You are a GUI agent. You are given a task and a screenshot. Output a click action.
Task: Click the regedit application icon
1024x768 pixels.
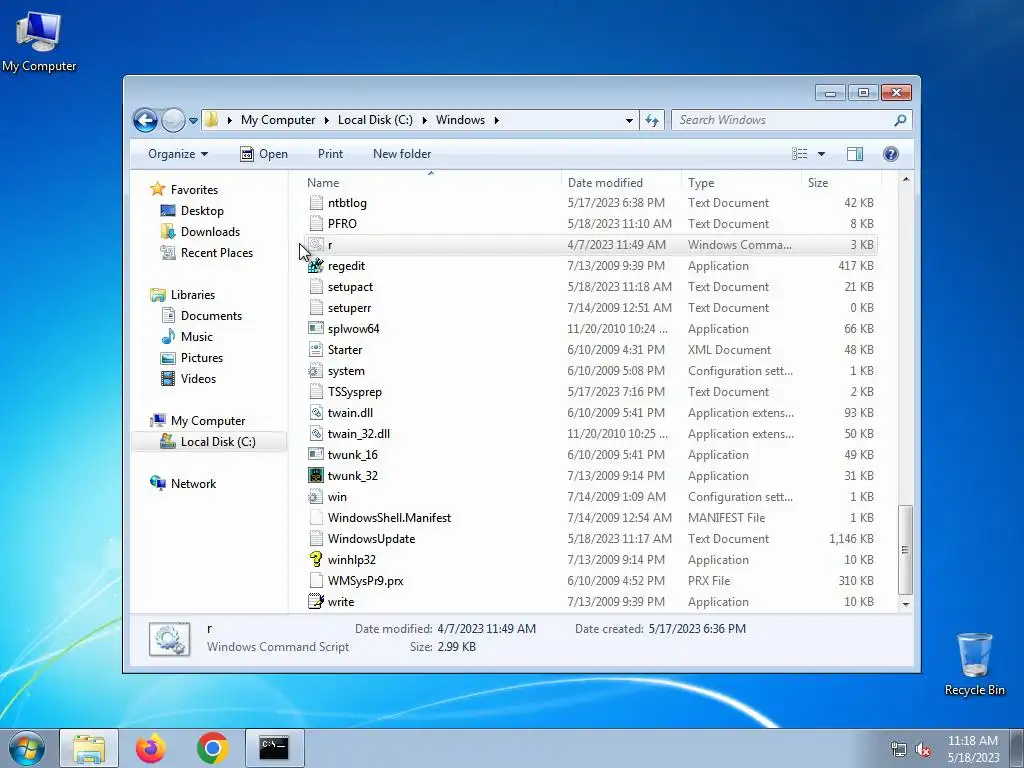coord(316,266)
